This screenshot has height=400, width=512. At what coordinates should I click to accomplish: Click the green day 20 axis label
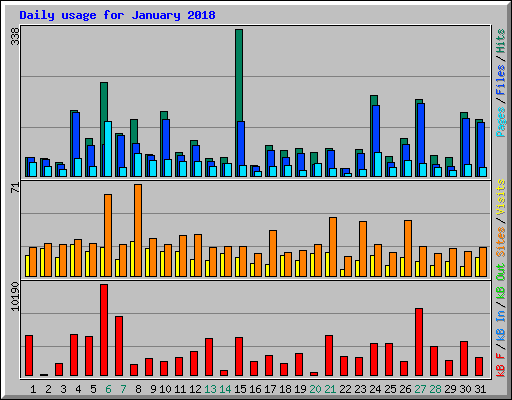(x=315, y=389)
